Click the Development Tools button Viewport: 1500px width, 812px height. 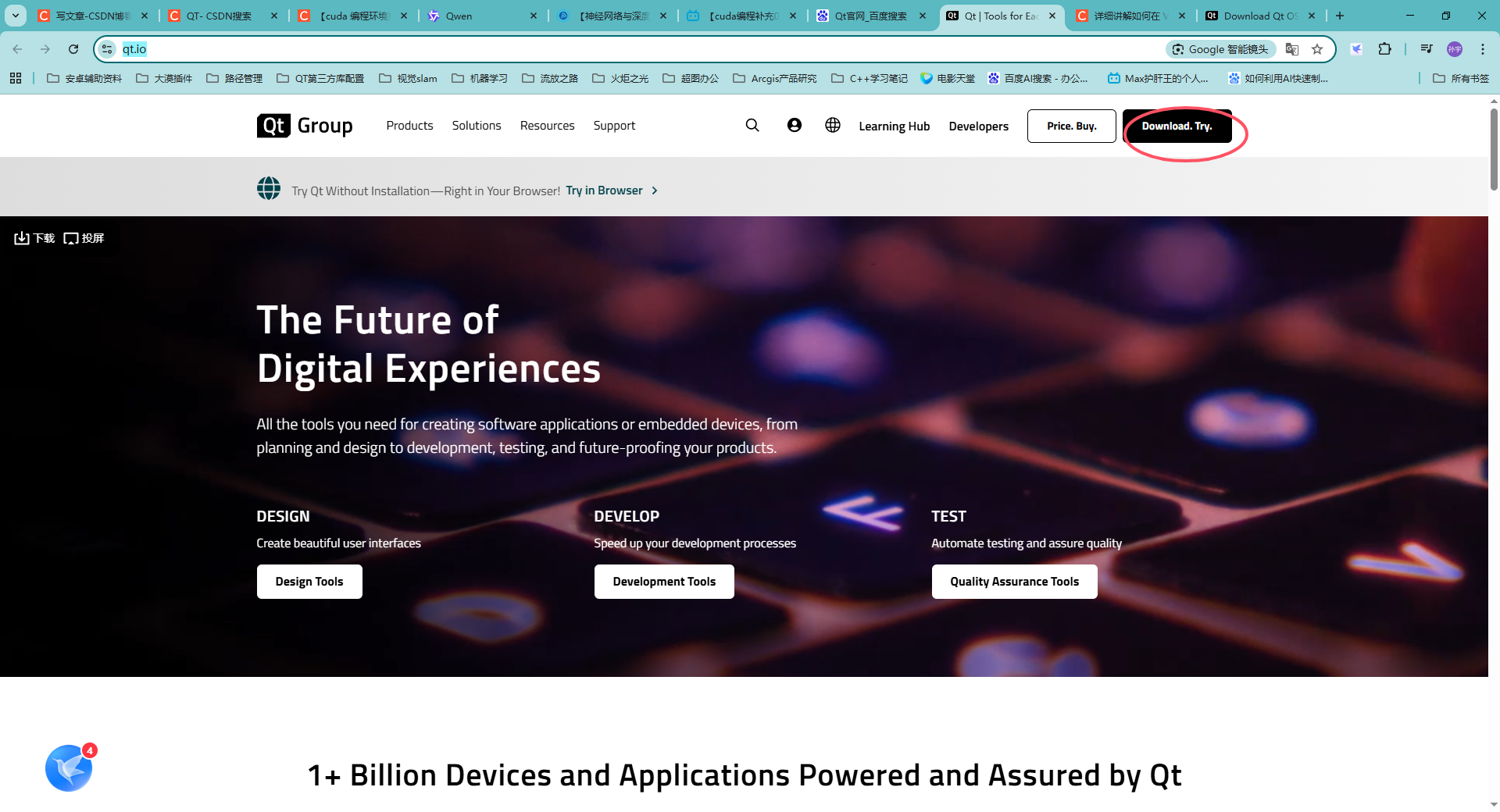click(664, 582)
